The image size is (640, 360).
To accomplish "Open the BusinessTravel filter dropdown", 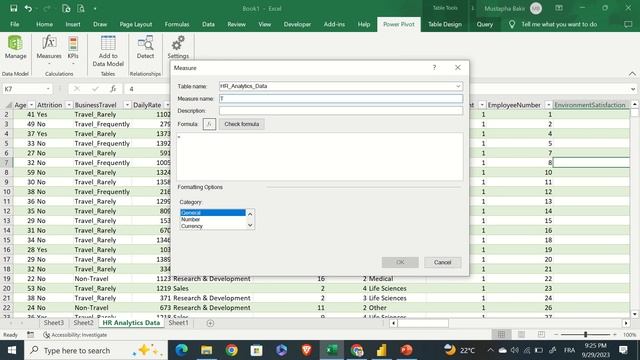I will point(127,105).
